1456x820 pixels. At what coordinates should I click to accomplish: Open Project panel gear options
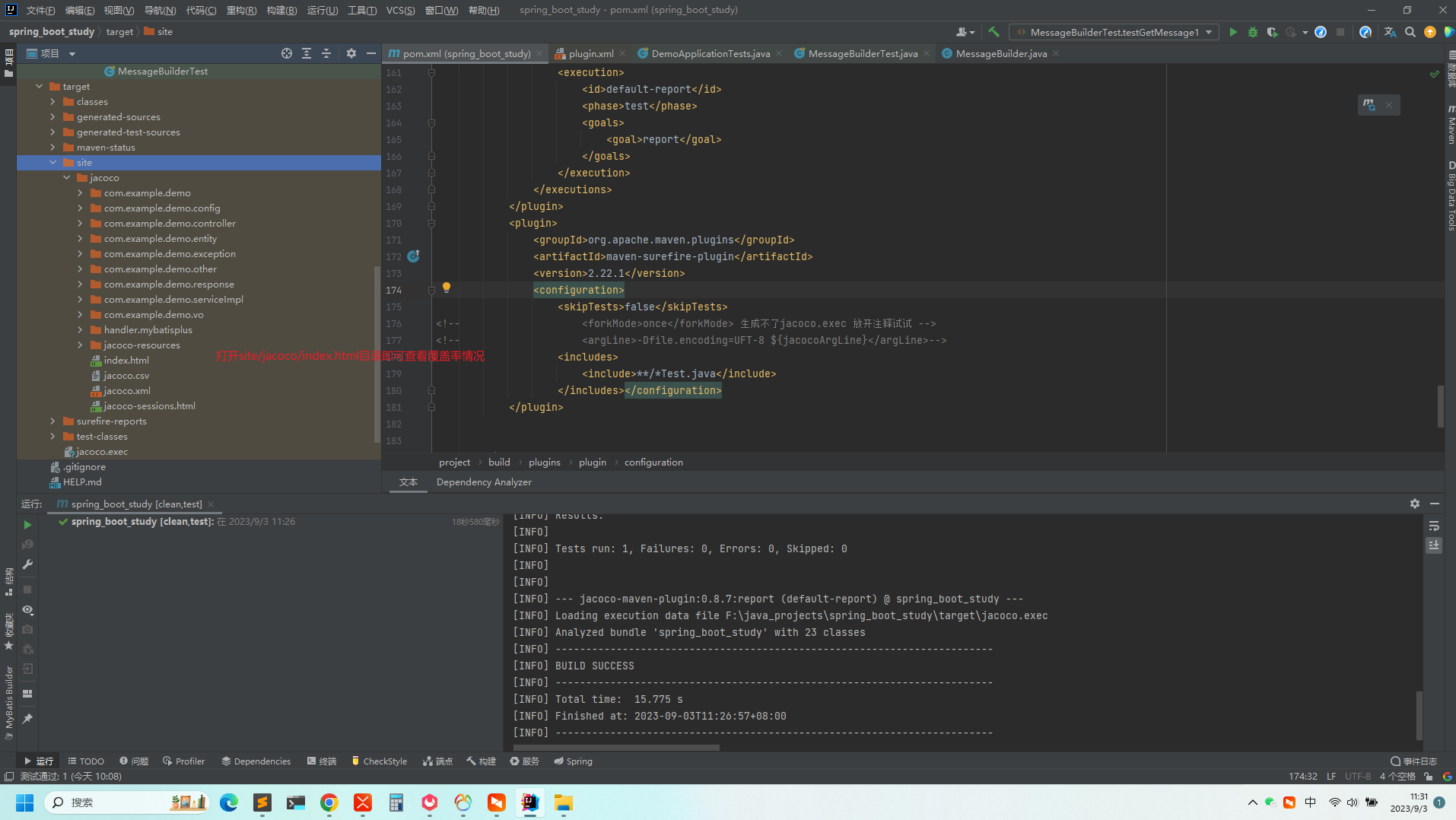pos(351,53)
